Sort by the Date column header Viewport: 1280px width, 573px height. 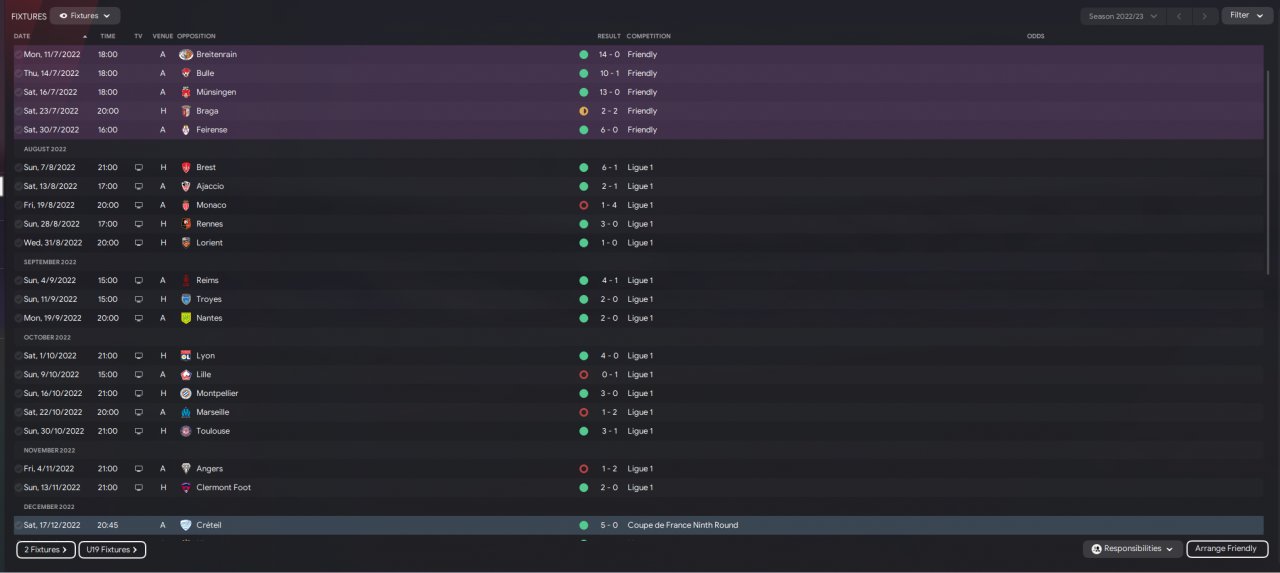(x=22, y=36)
